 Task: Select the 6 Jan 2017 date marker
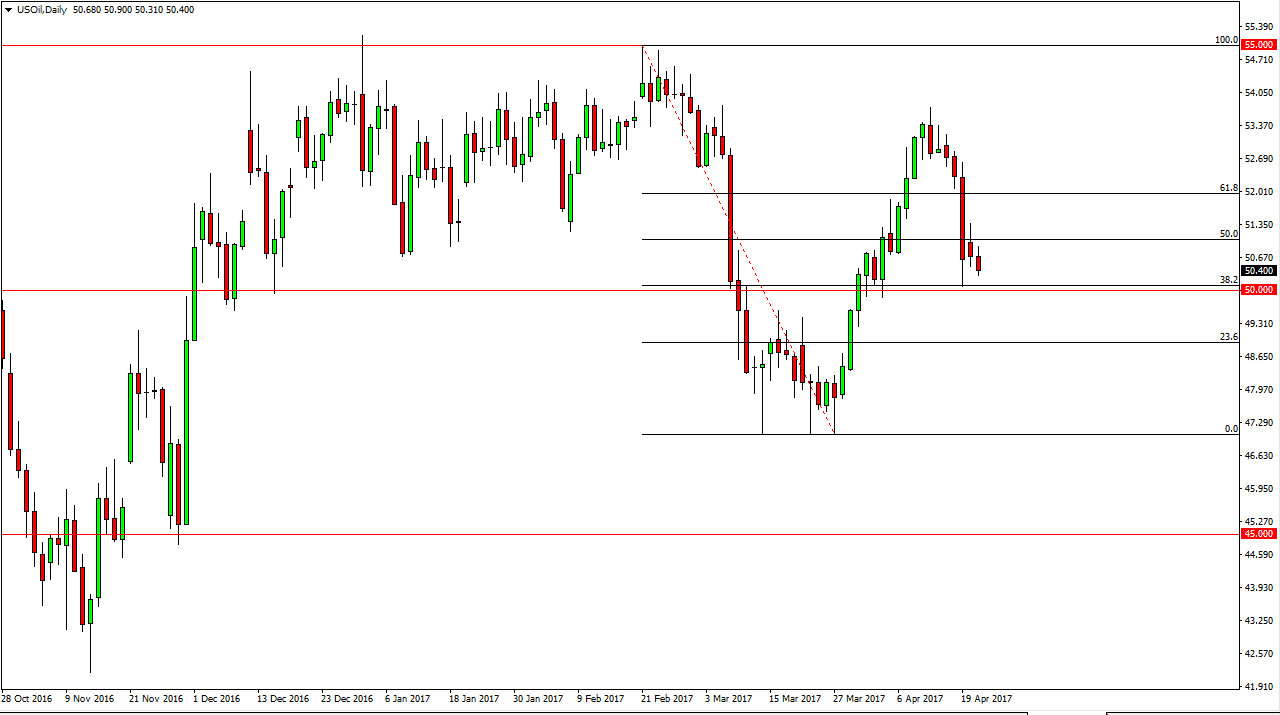[x=408, y=699]
